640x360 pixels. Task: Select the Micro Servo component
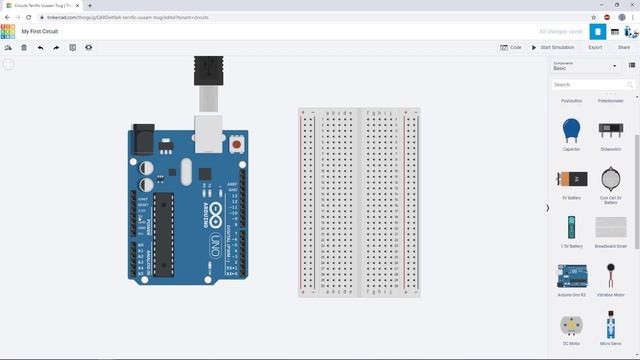point(611,329)
